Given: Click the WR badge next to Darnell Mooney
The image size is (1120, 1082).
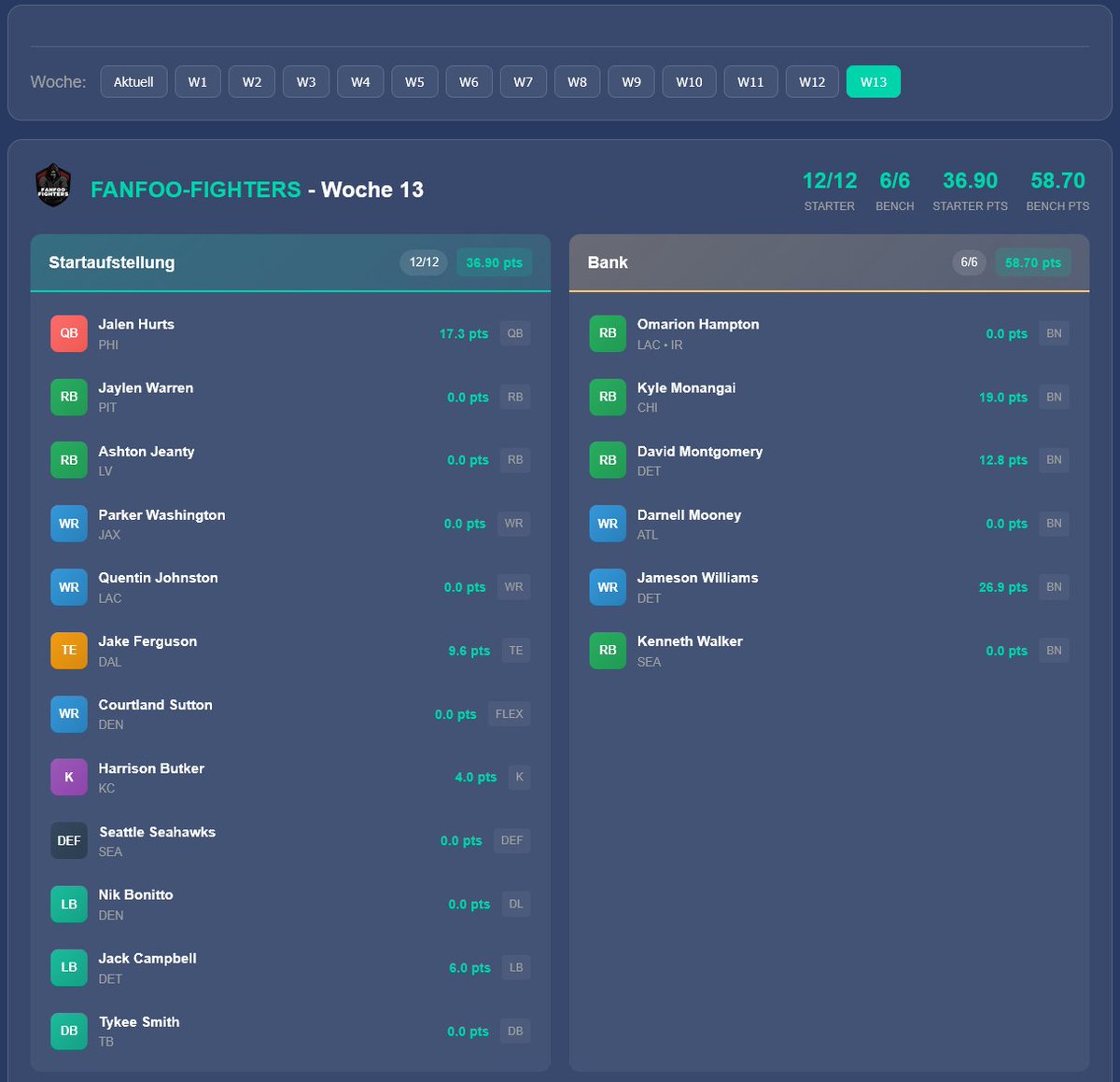Looking at the screenshot, I should pos(608,524).
